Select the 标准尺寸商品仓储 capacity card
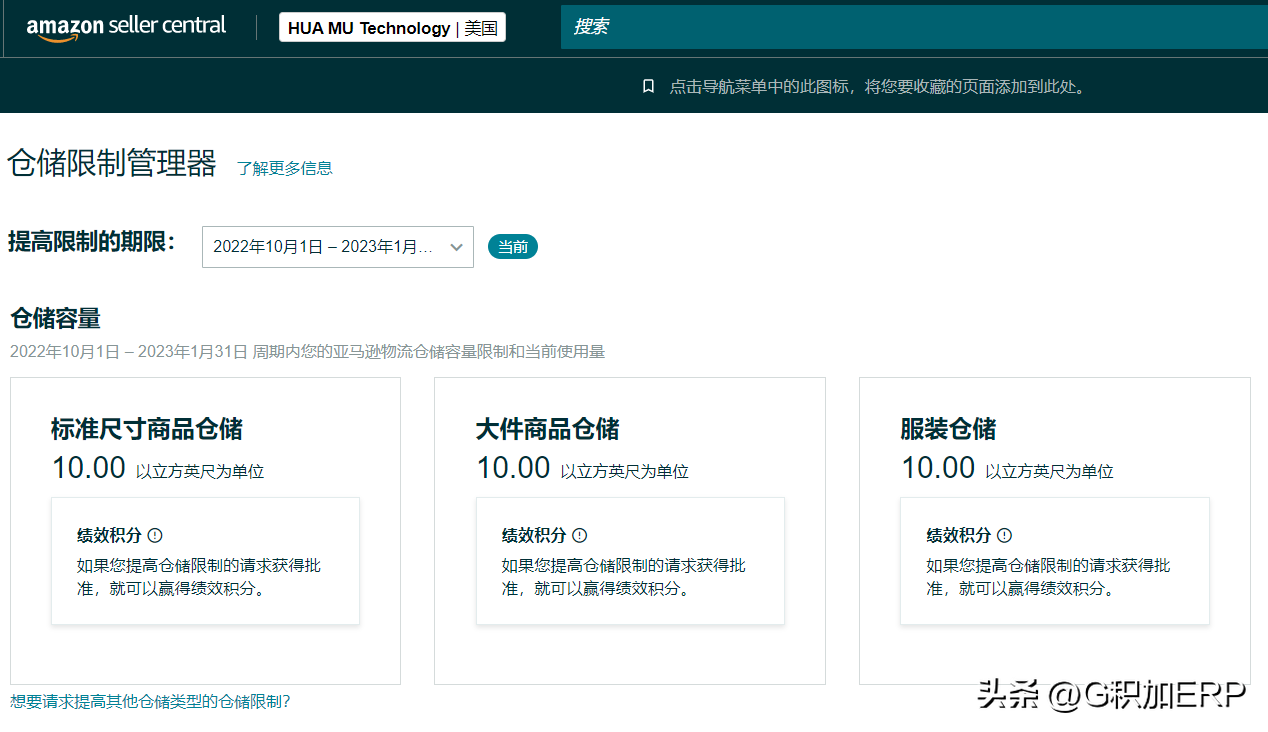This screenshot has width=1268, height=732. pyautogui.click(x=205, y=530)
